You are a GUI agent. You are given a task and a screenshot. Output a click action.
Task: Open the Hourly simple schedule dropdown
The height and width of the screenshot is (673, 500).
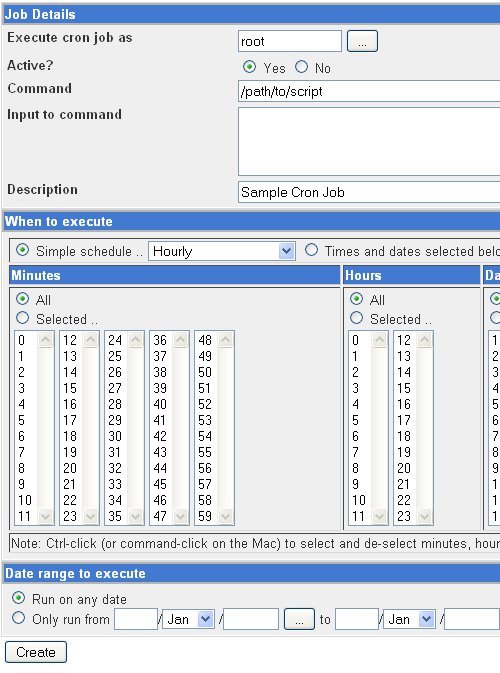tap(221, 251)
